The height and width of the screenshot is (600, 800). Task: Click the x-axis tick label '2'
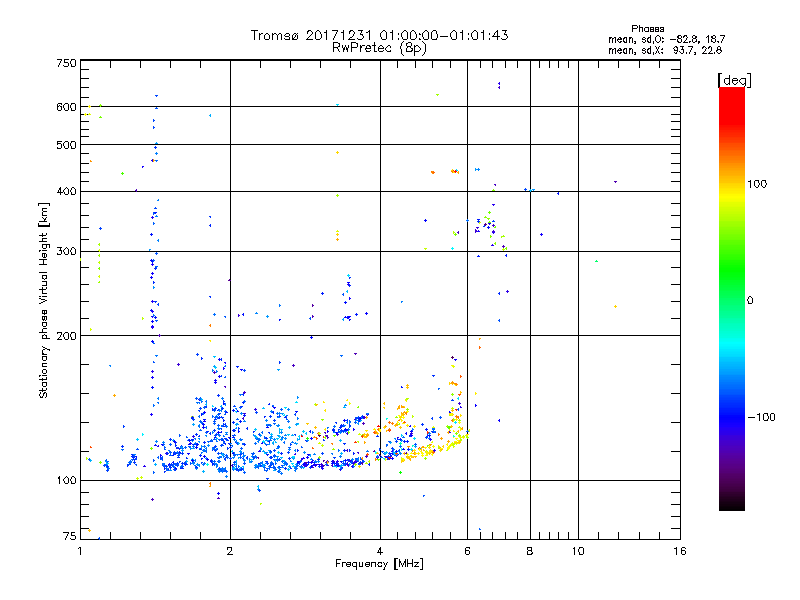pos(230,551)
